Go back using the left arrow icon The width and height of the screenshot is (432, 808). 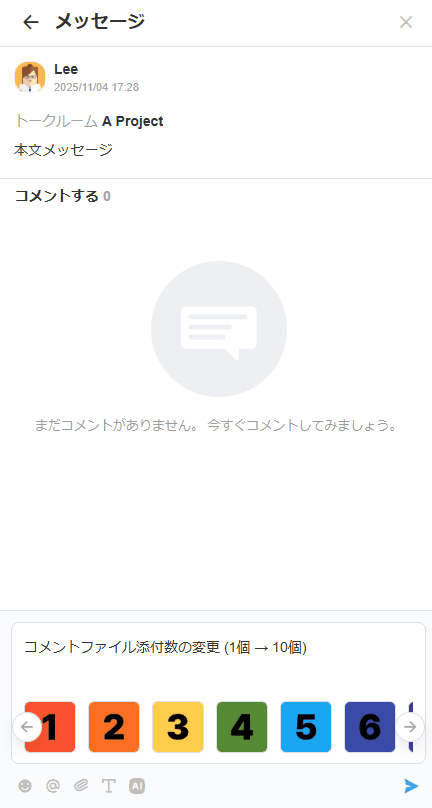tap(31, 22)
